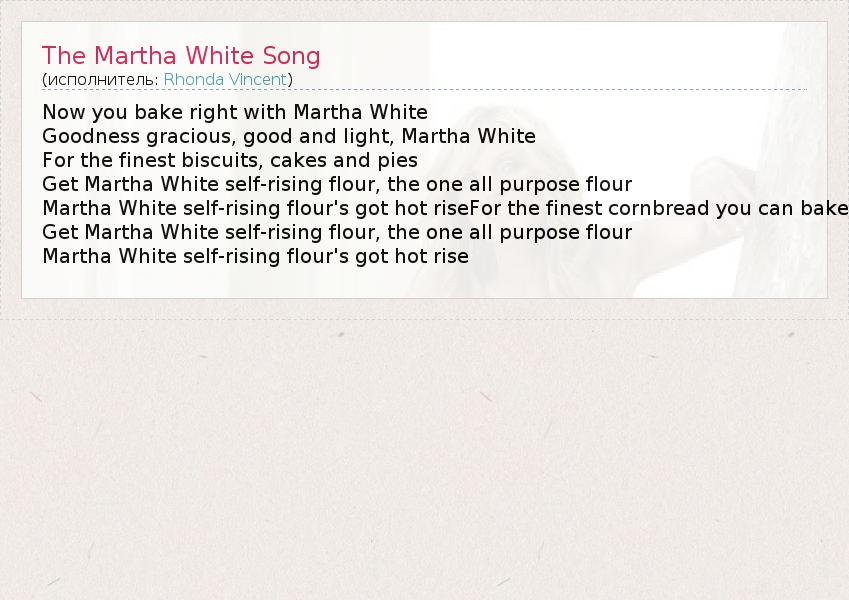849x600 pixels.
Task: Open the Rhonda Vincent artist link
Action: (x=225, y=79)
